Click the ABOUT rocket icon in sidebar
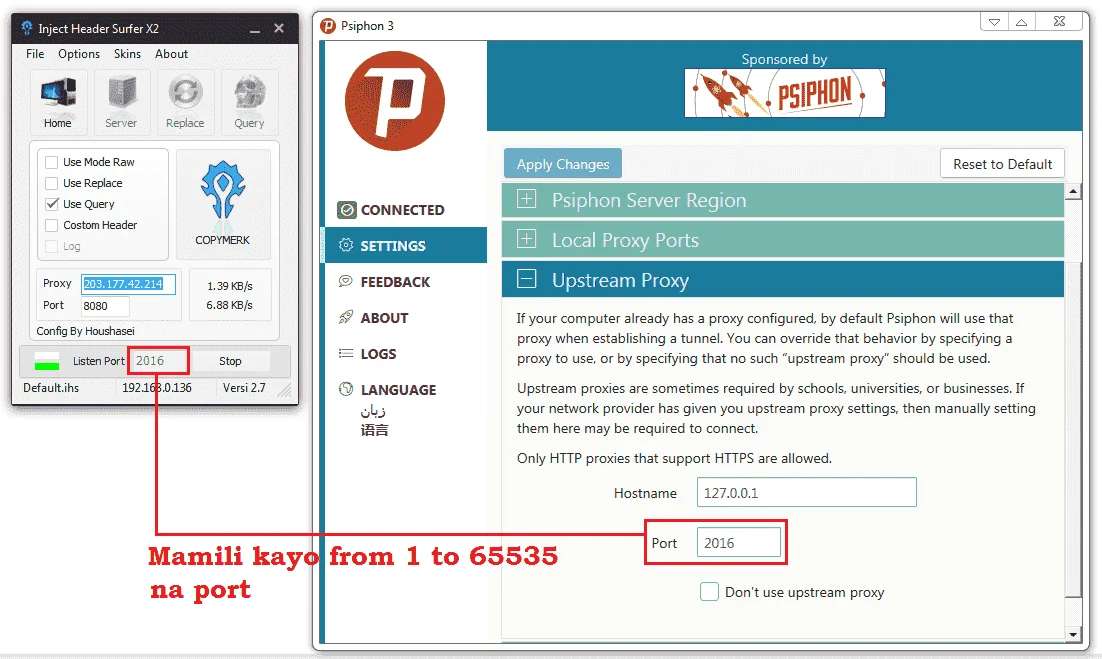 (346, 317)
